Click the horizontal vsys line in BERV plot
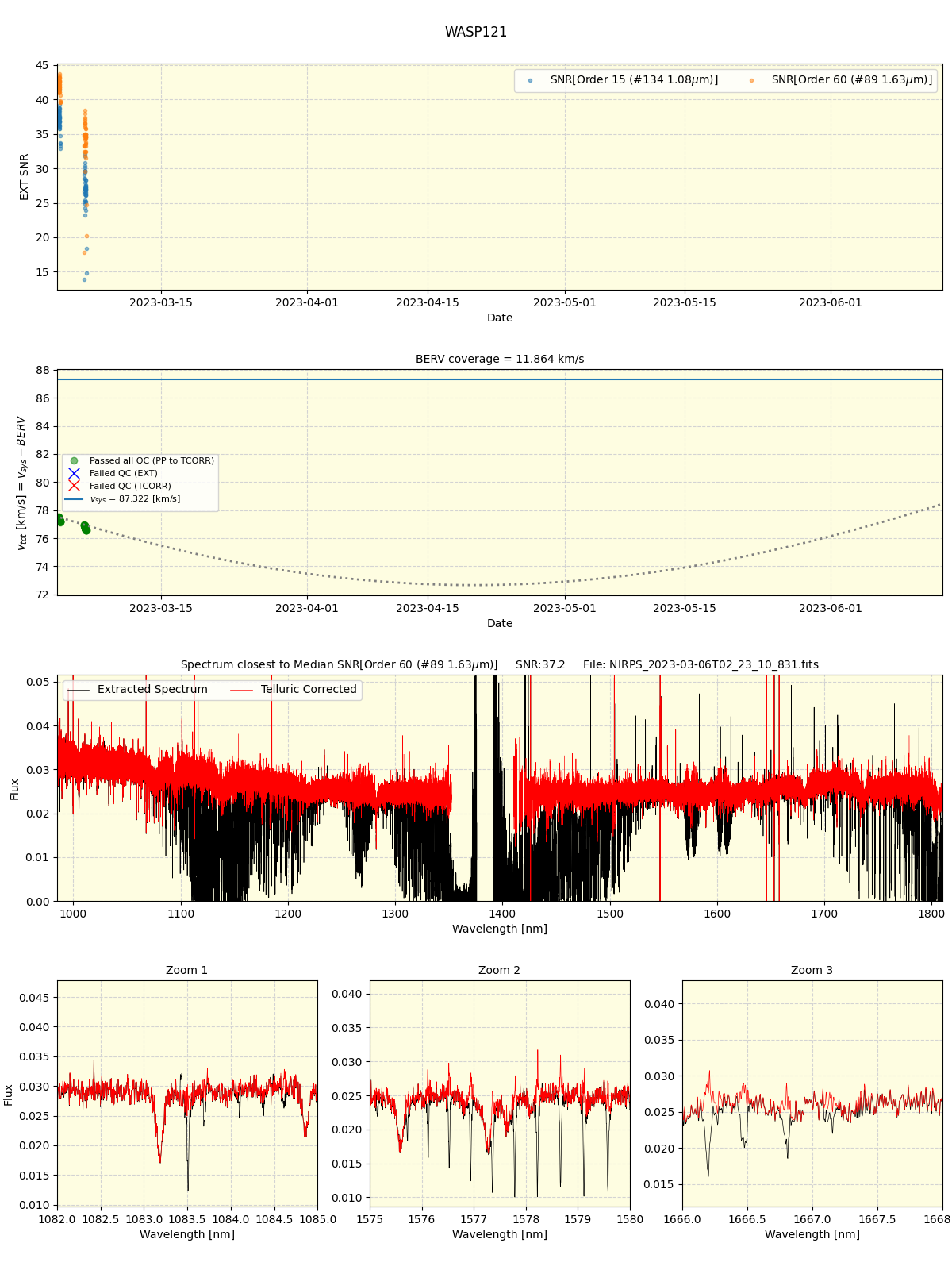The image size is (952, 1270). (x=500, y=379)
